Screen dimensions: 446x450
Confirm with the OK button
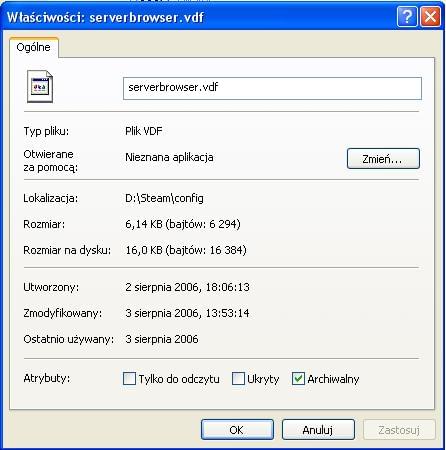(237, 430)
